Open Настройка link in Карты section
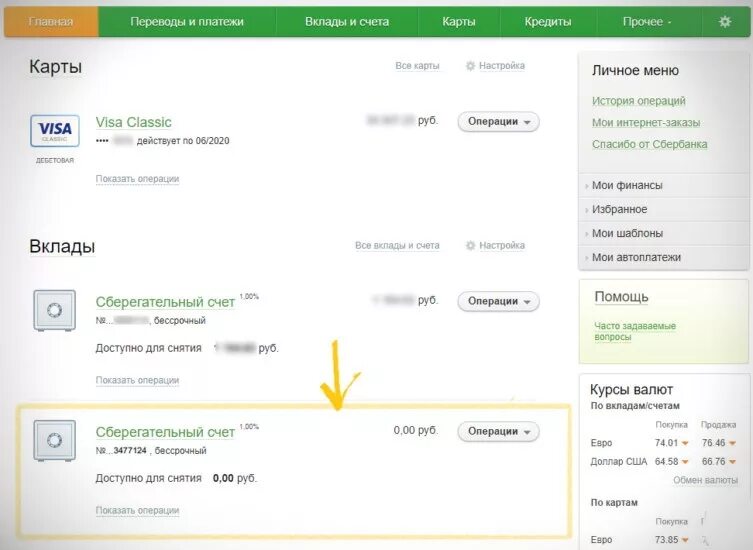The image size is (753, 550). click(502, 66)
